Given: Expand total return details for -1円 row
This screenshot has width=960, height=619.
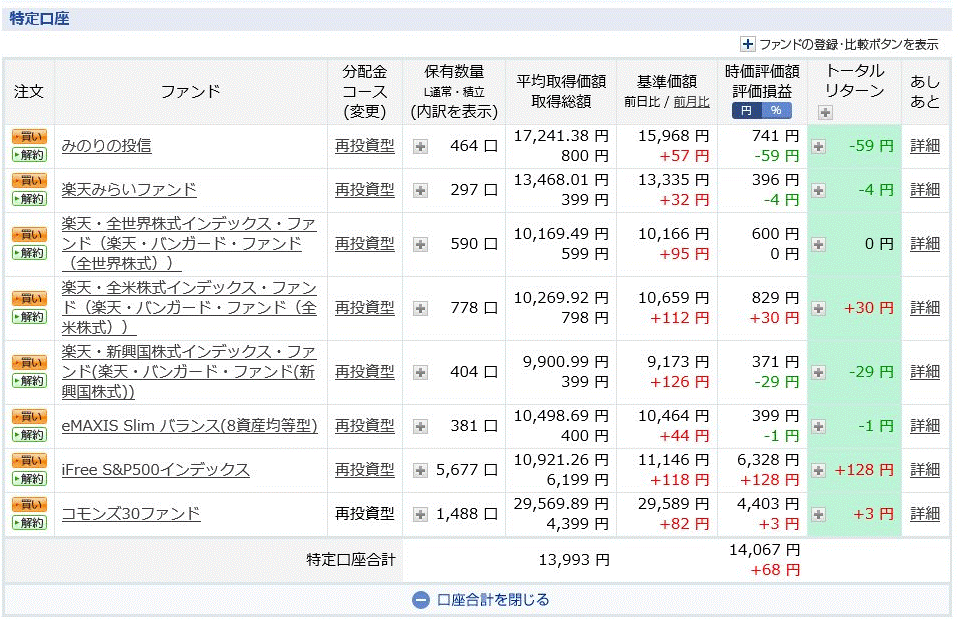Looking at the screenshot, I should tap(819, 426).
